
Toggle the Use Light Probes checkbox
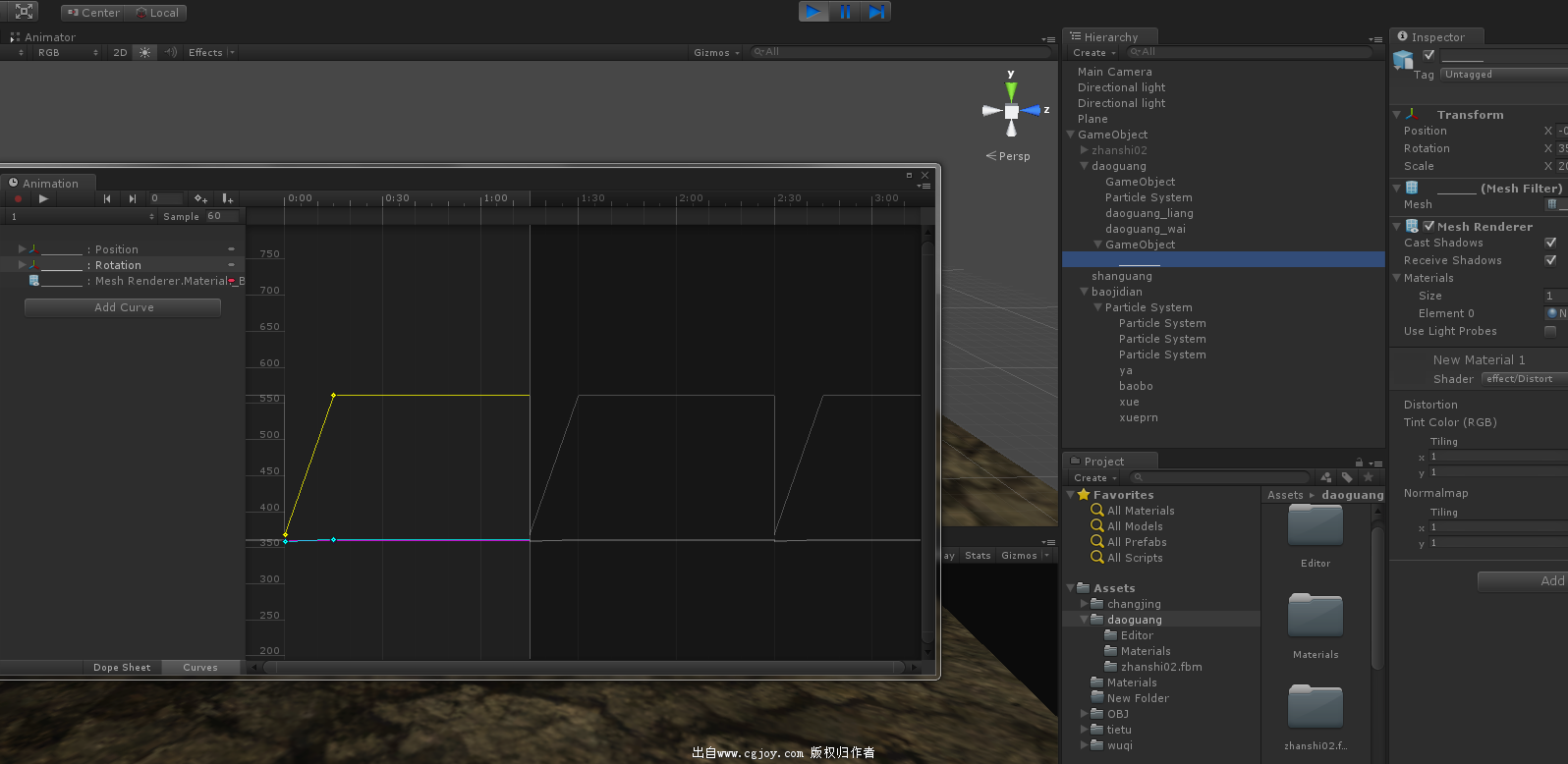[x=1550, y=331]
